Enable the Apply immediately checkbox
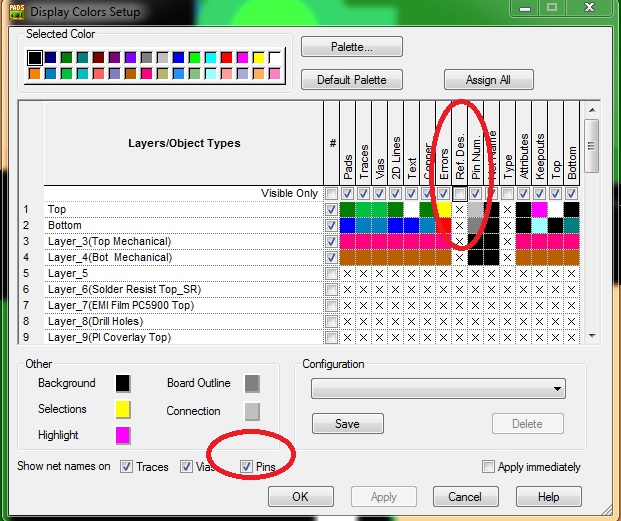Viewport: 621px width, 521px height. tap(488, 466)
